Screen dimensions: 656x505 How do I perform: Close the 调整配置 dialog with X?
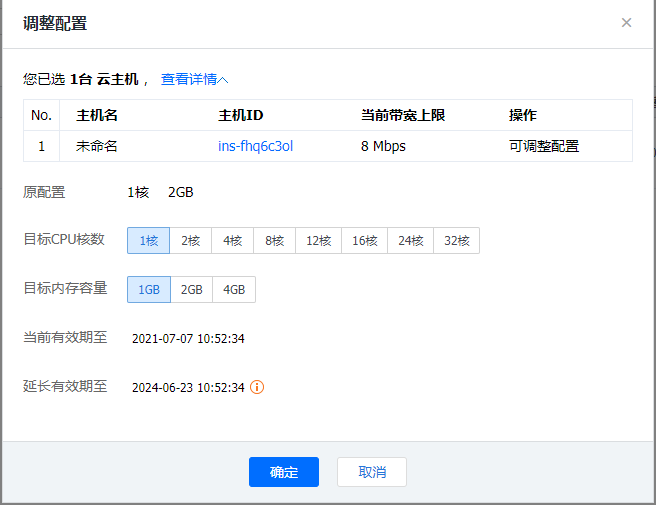[626, 23]
